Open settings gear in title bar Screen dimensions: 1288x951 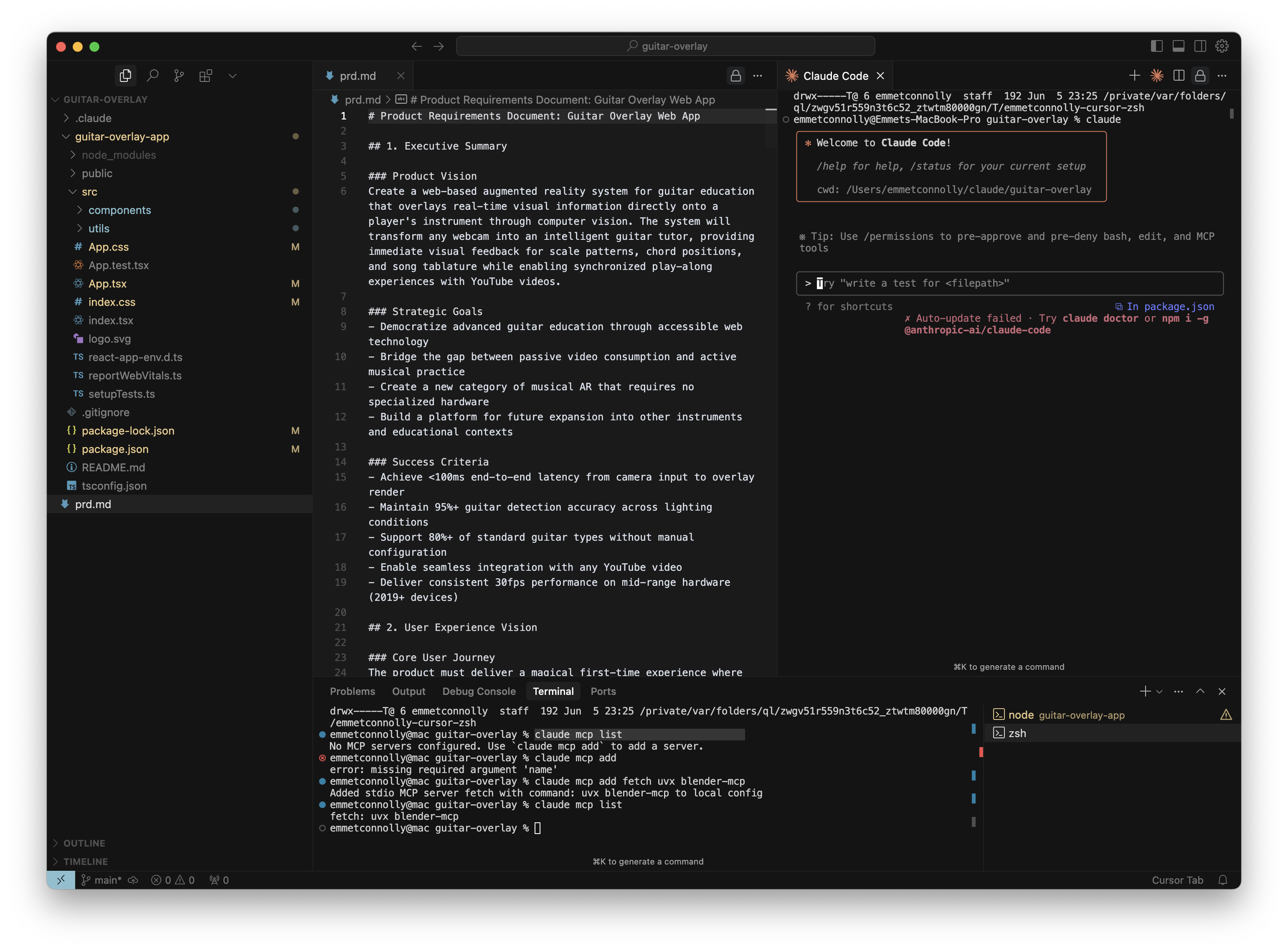pyautogui.click(x=1222, y=46)
